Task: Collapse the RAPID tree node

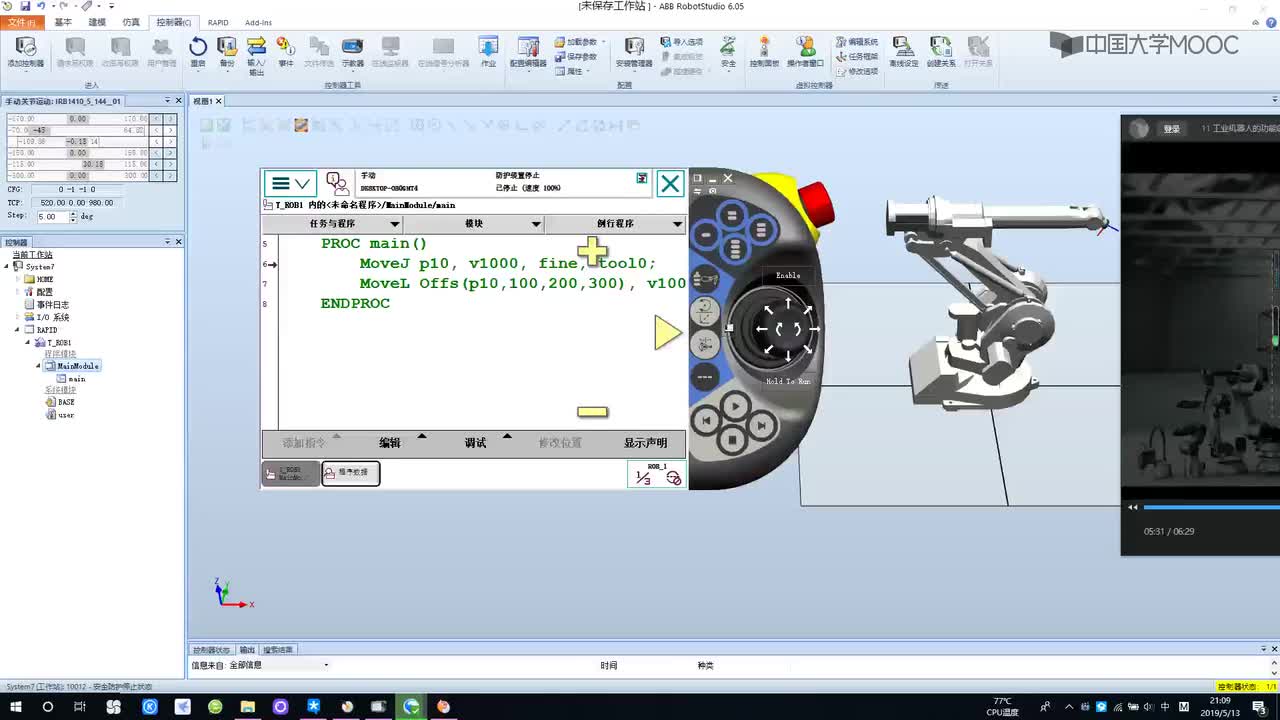Action: click(x=18, y=330)
